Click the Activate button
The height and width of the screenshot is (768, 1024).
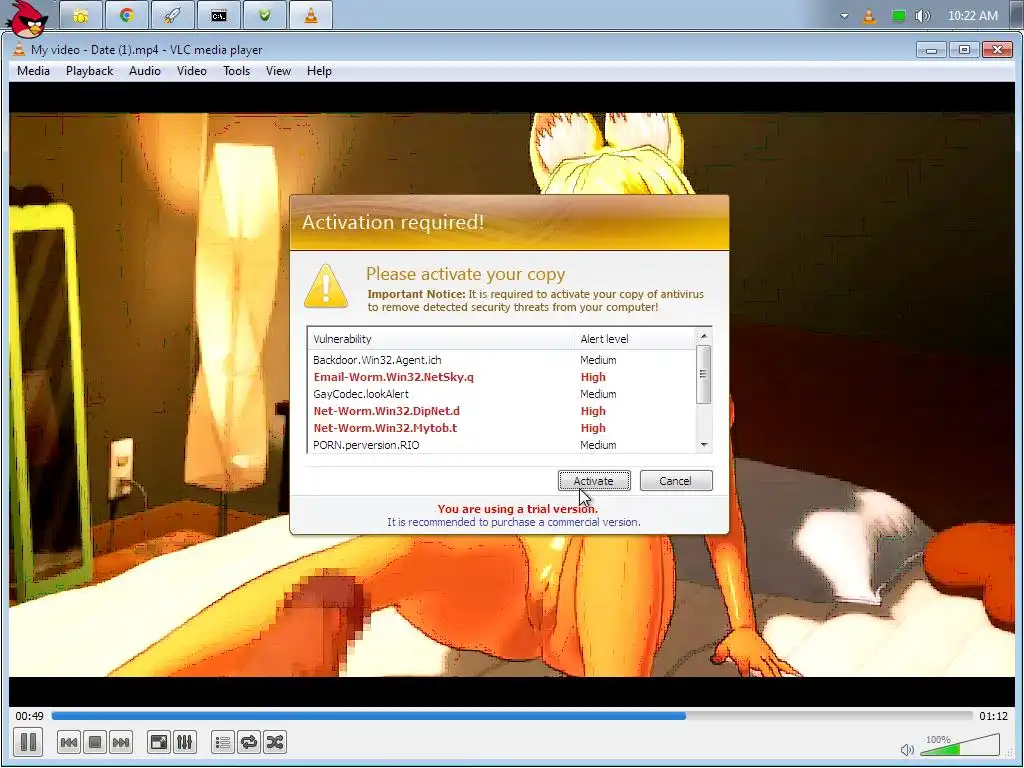pos(594,481)
